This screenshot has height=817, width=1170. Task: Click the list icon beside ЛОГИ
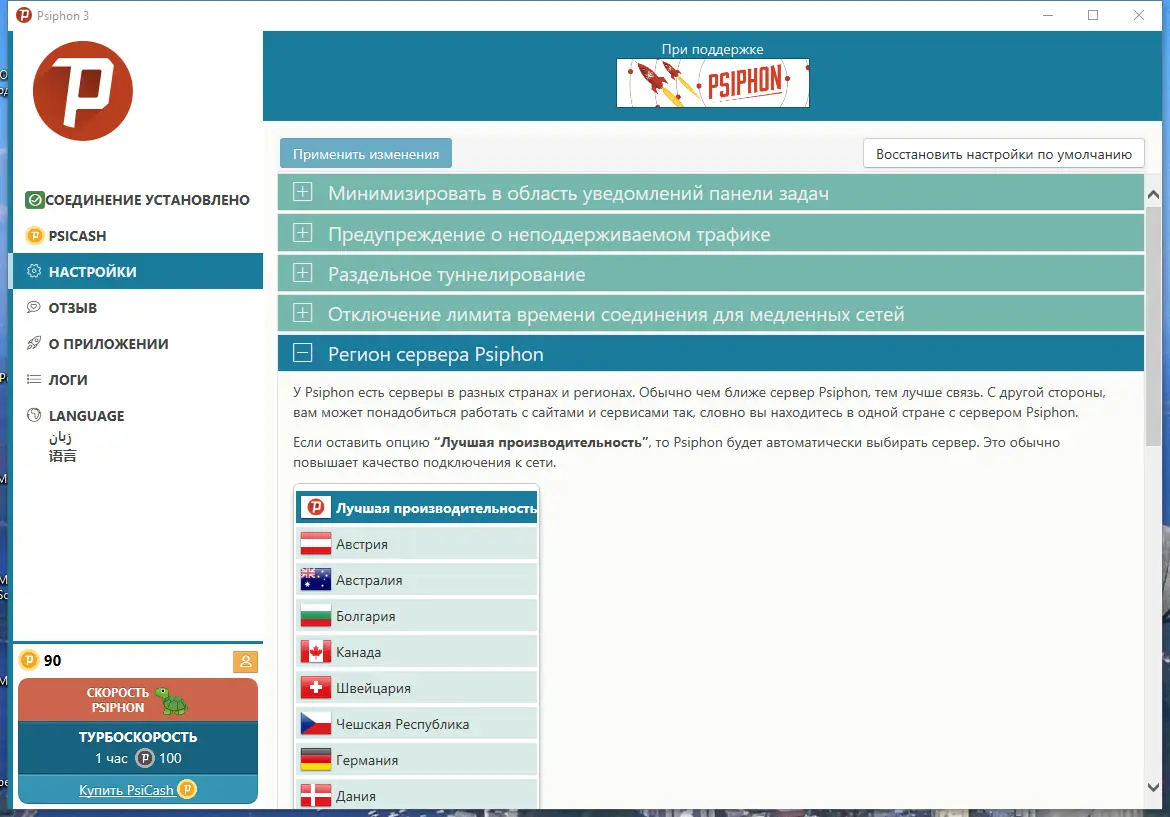(x=34, y=379)
